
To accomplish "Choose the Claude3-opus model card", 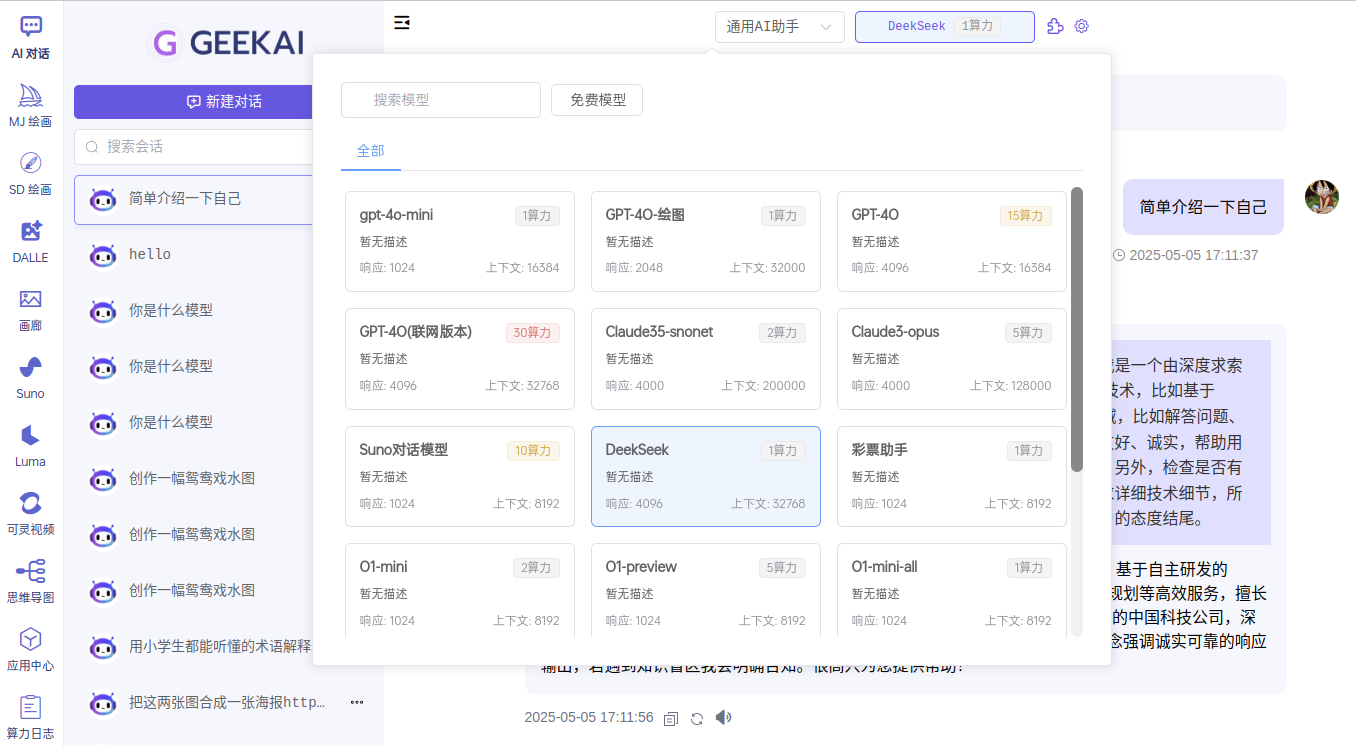I will click(x=952, y=358).
